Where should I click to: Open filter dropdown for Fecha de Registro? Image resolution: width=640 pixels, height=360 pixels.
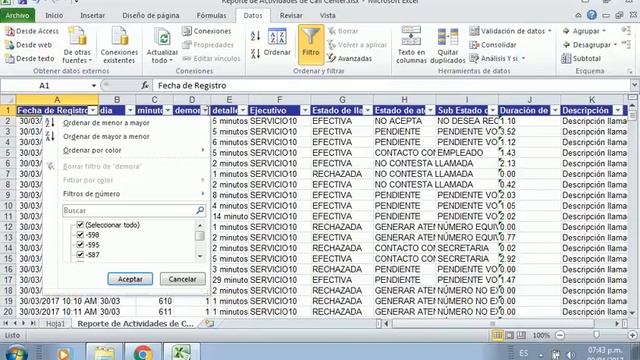click(x=93, y=111)
